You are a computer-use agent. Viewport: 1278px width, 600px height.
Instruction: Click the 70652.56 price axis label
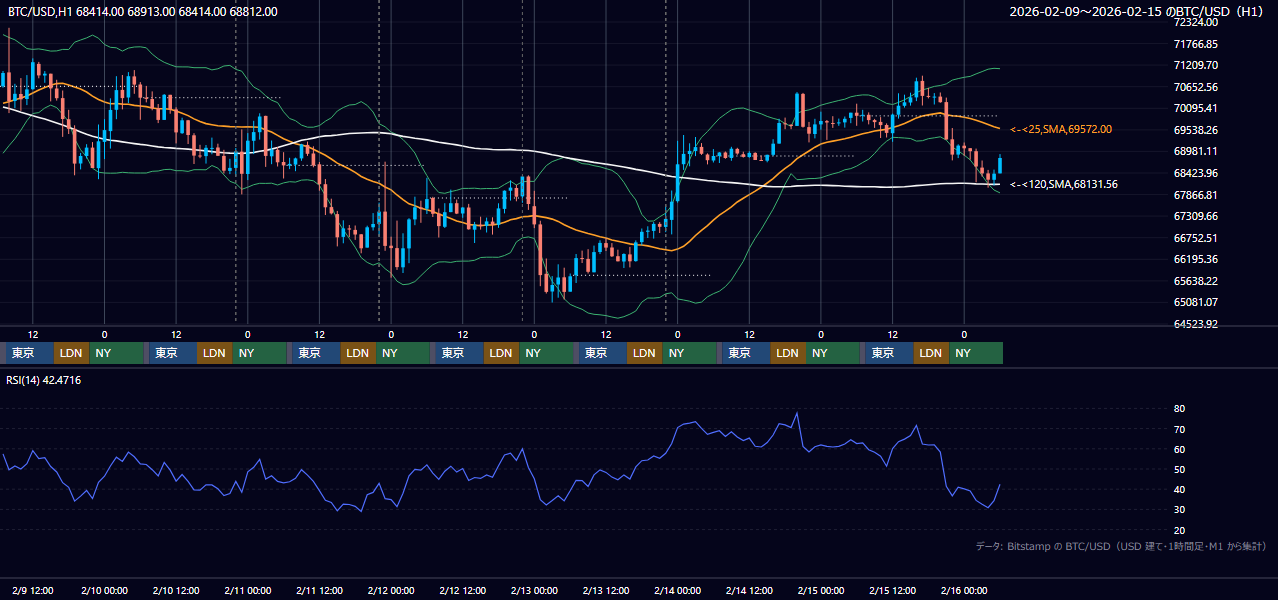1196,87
